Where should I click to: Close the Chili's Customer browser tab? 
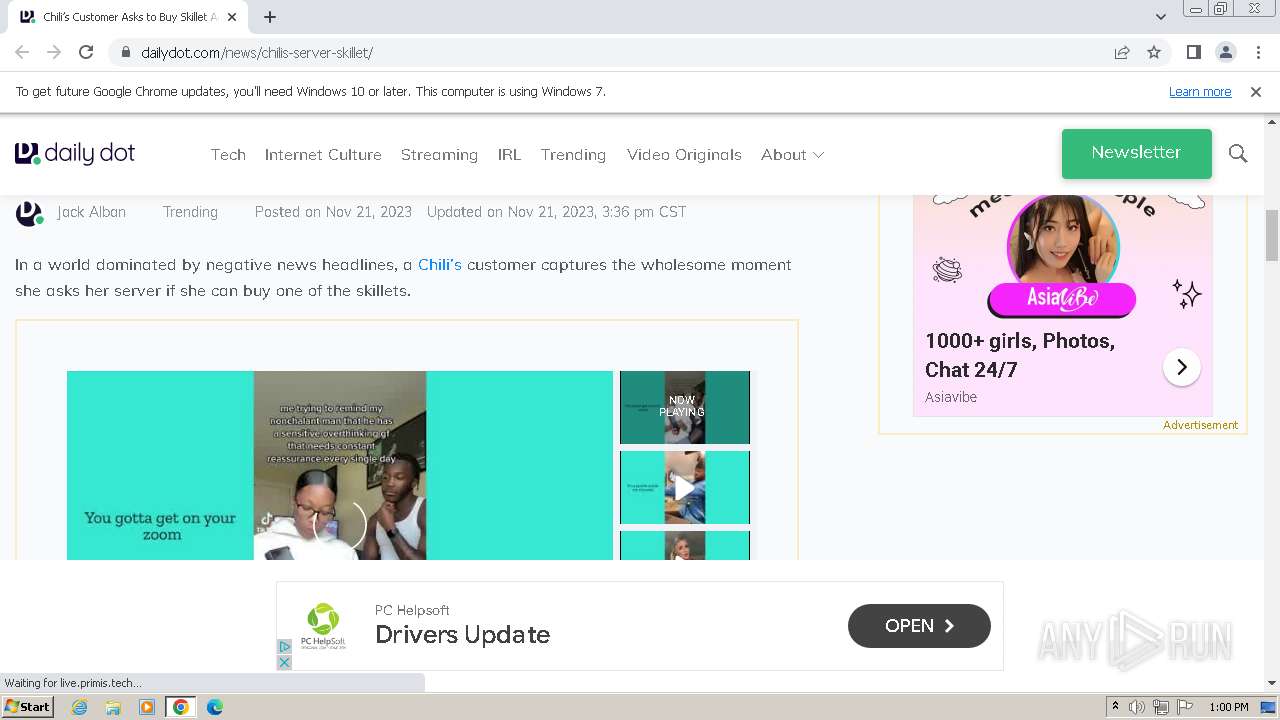(x=231, y=17)
